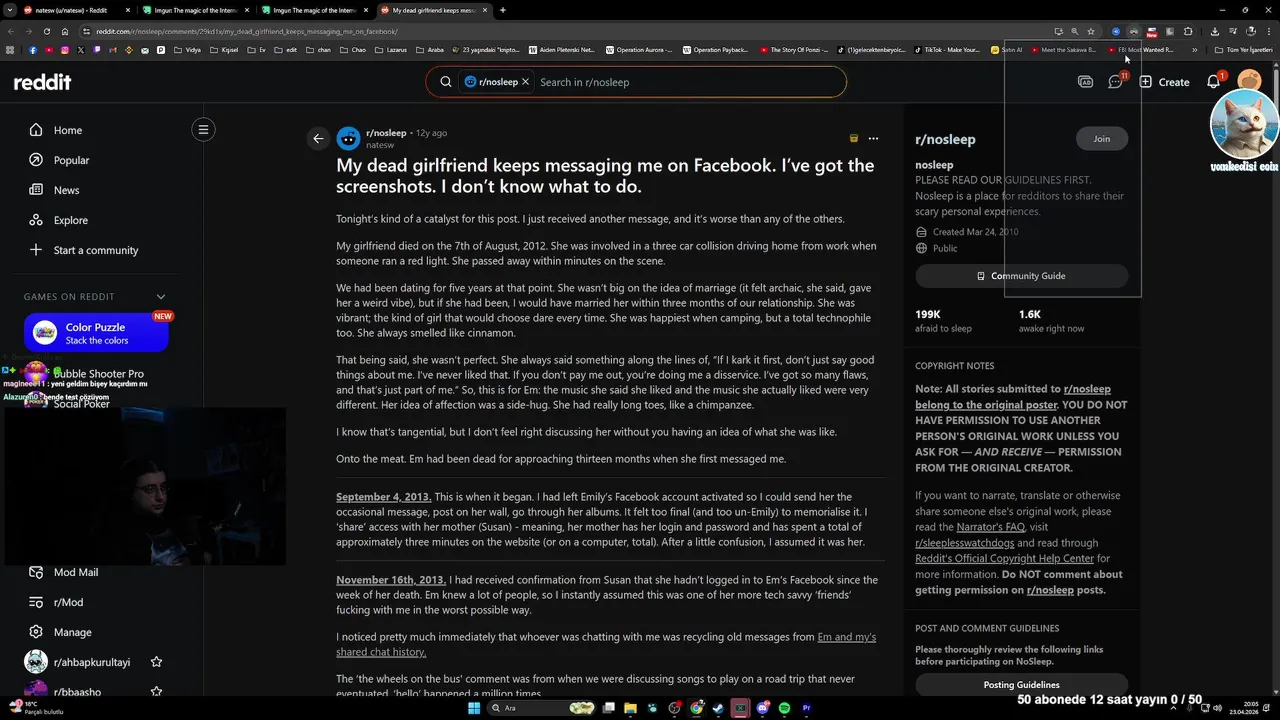Open the Chao bookmarks folder
The image size is (1280, 720).
[353, 49]
